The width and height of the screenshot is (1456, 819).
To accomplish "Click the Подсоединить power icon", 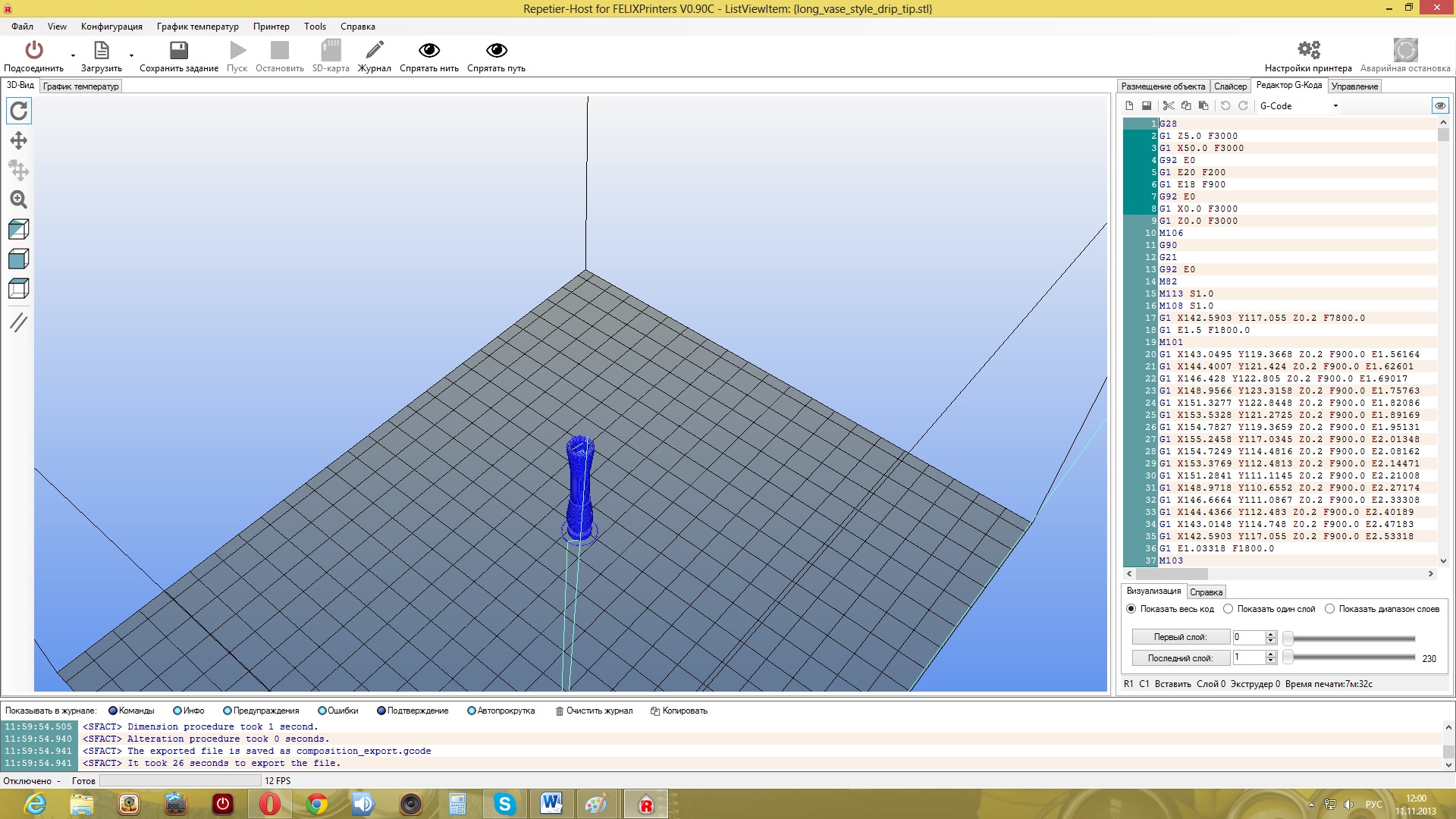I will click(34, 50).
